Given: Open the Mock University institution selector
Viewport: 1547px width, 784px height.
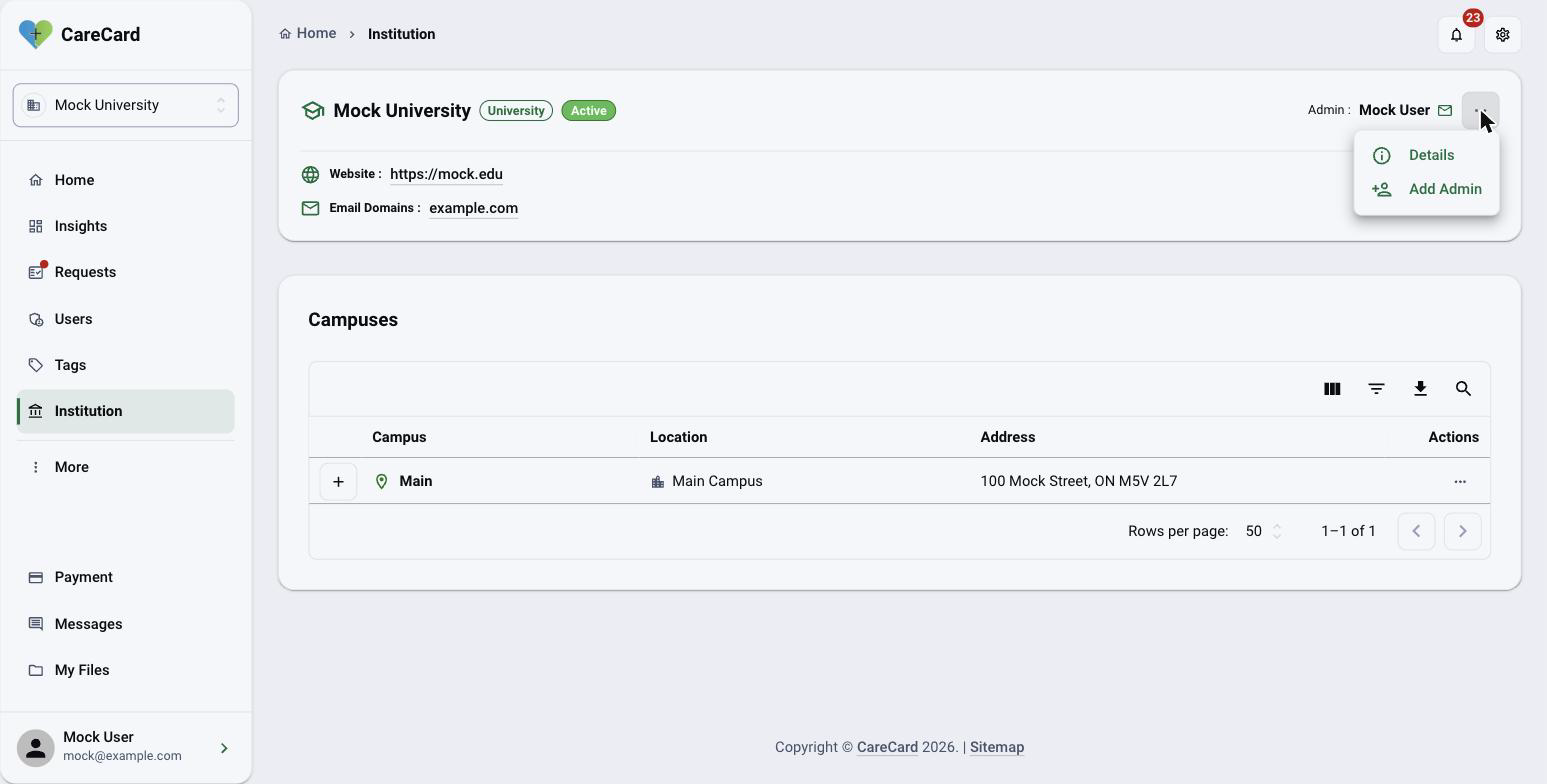Looking at the screenshot, I should tap(126, 105).
